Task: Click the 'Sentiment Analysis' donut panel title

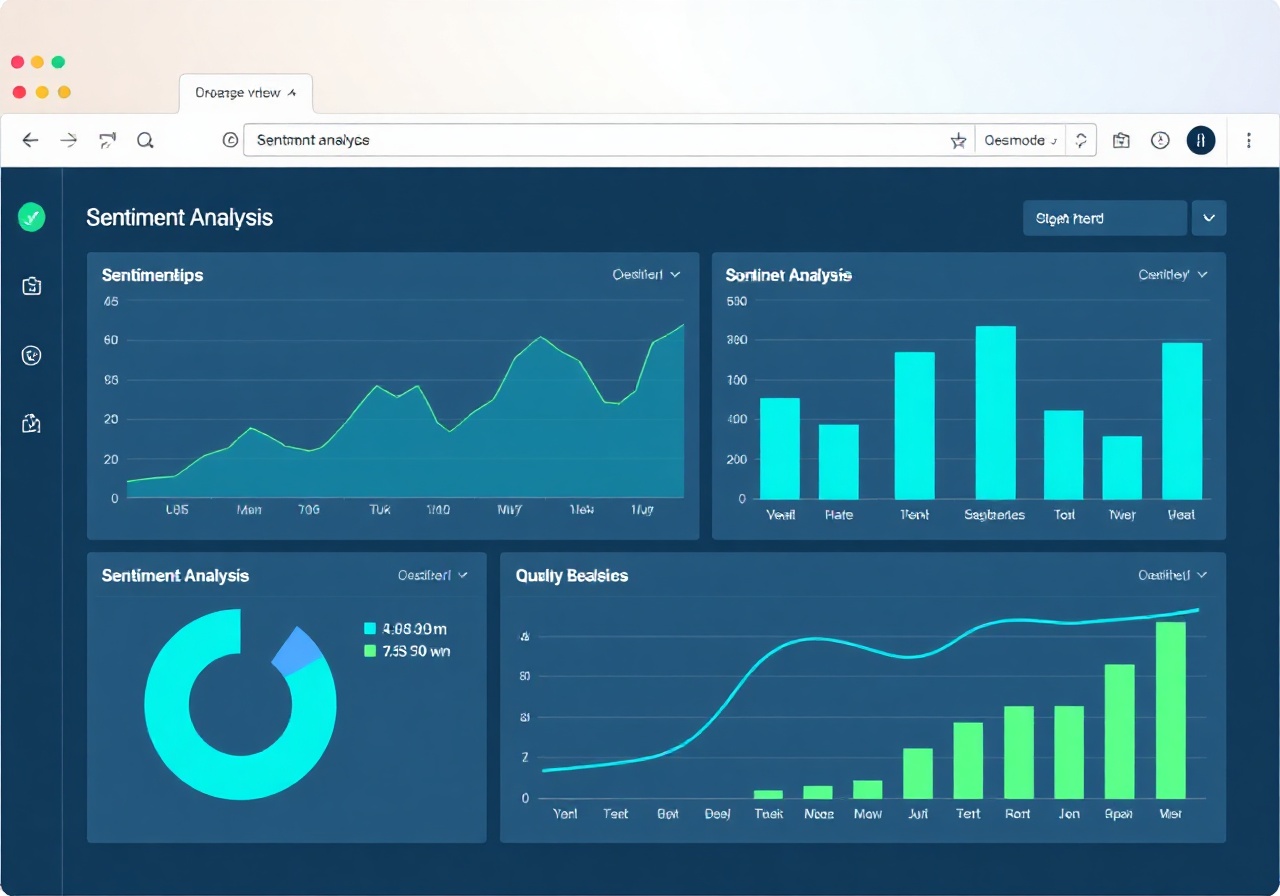Action: click(x=175, y=575)
